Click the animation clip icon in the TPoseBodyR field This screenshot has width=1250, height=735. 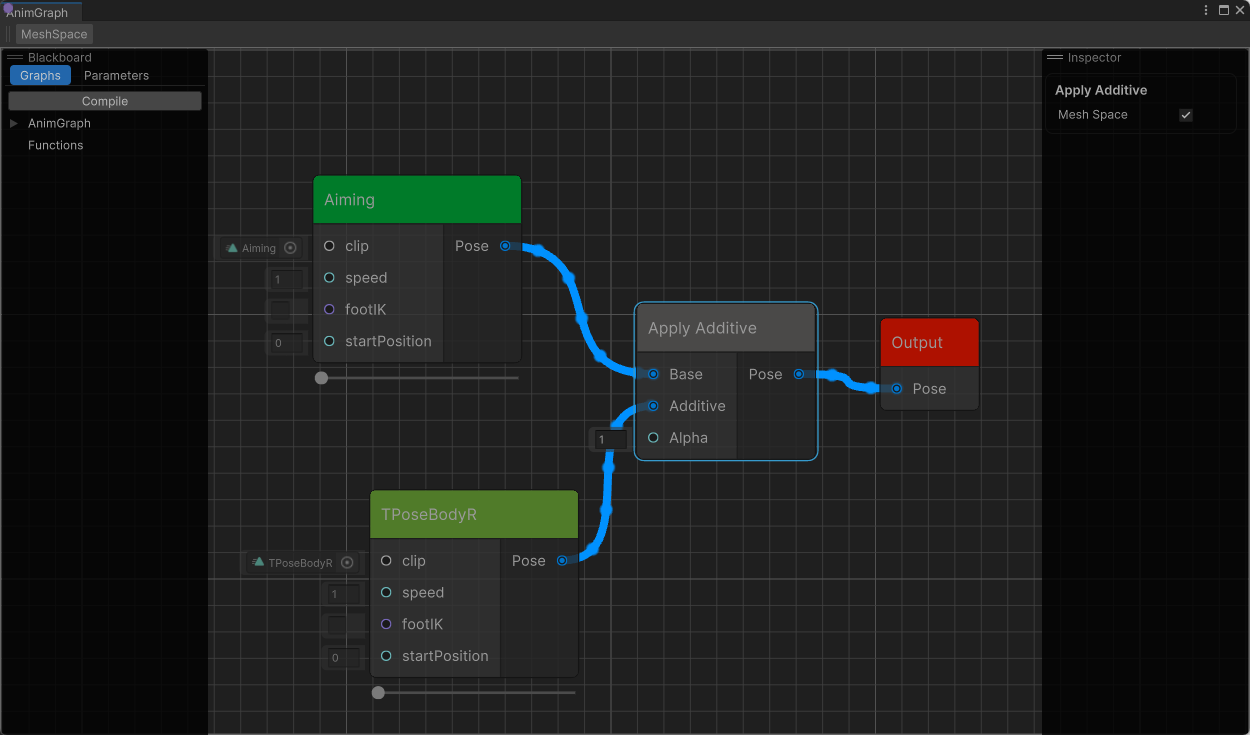click(x=259, y=563)
